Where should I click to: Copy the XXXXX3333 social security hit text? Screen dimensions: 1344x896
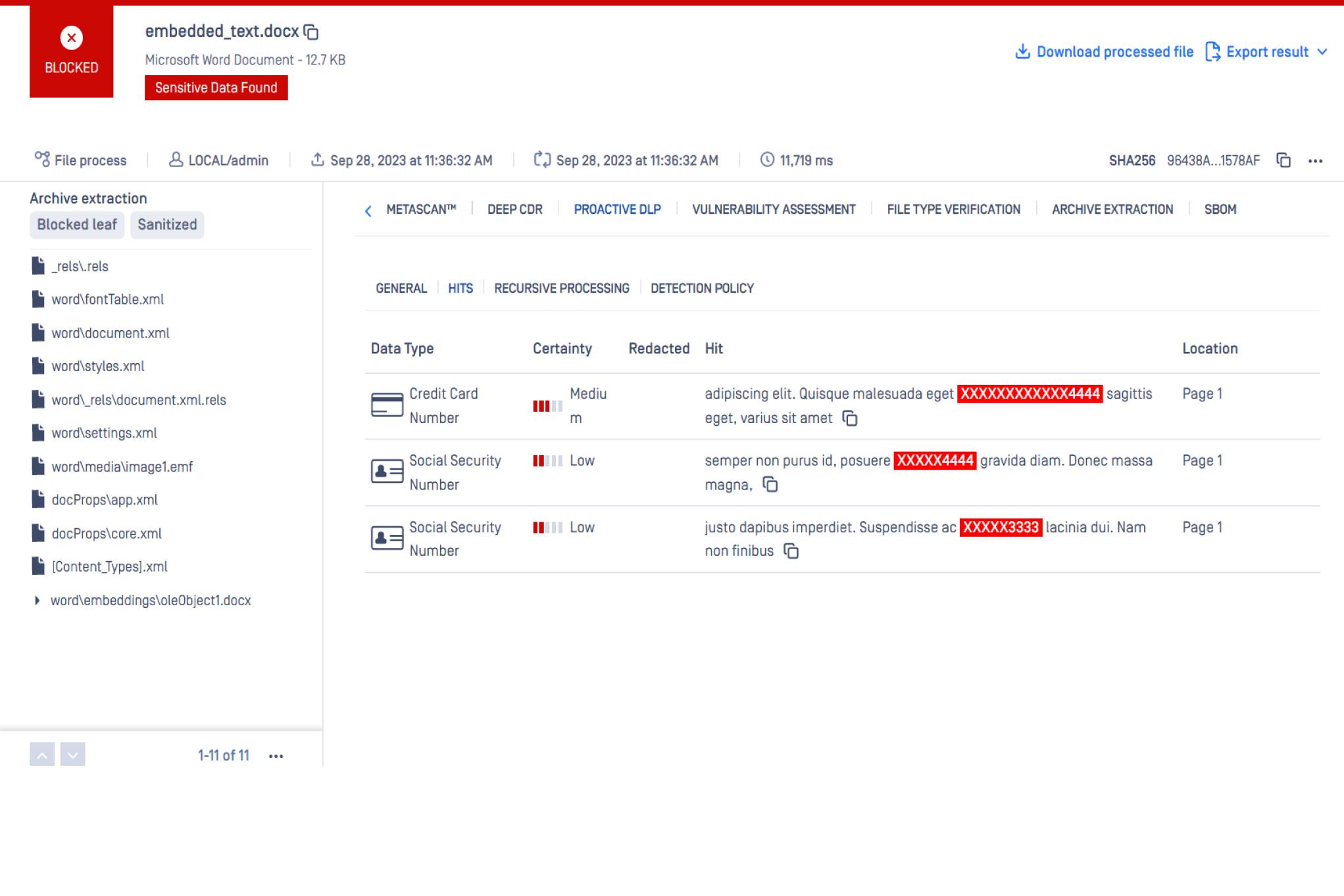(x=791, y=551)
